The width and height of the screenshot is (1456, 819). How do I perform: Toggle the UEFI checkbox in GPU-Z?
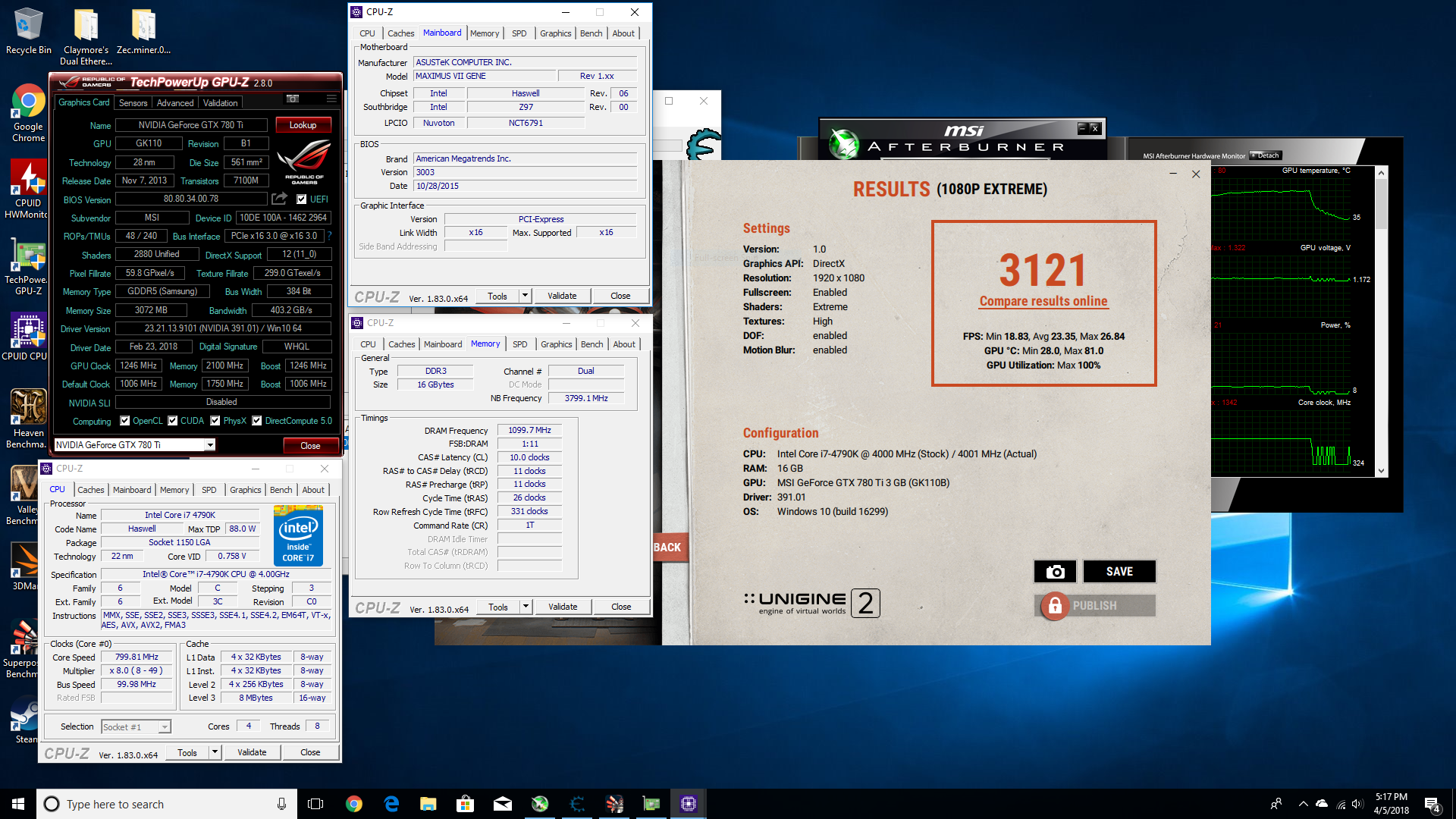click(302, 199)
